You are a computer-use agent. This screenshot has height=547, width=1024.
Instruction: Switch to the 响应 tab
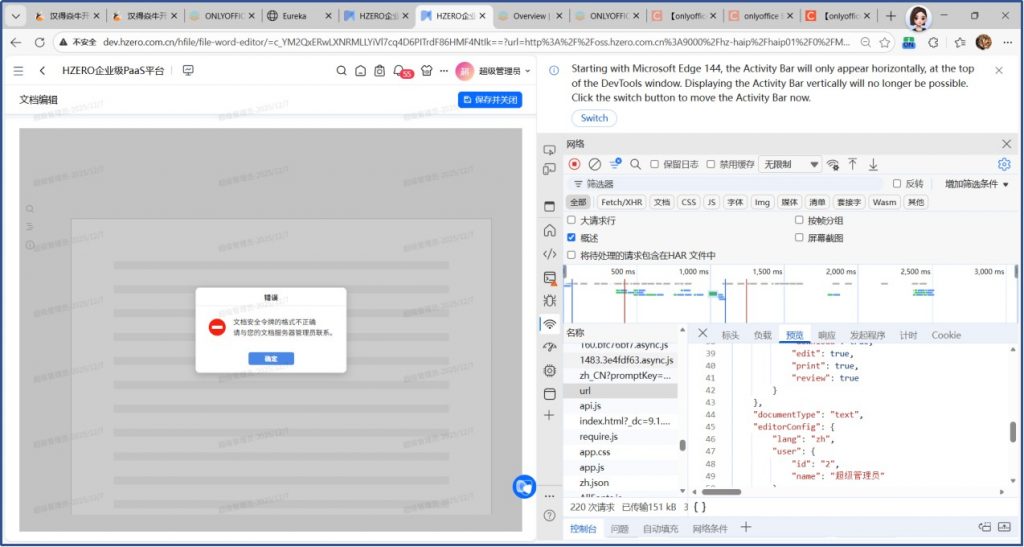point(826,335)
